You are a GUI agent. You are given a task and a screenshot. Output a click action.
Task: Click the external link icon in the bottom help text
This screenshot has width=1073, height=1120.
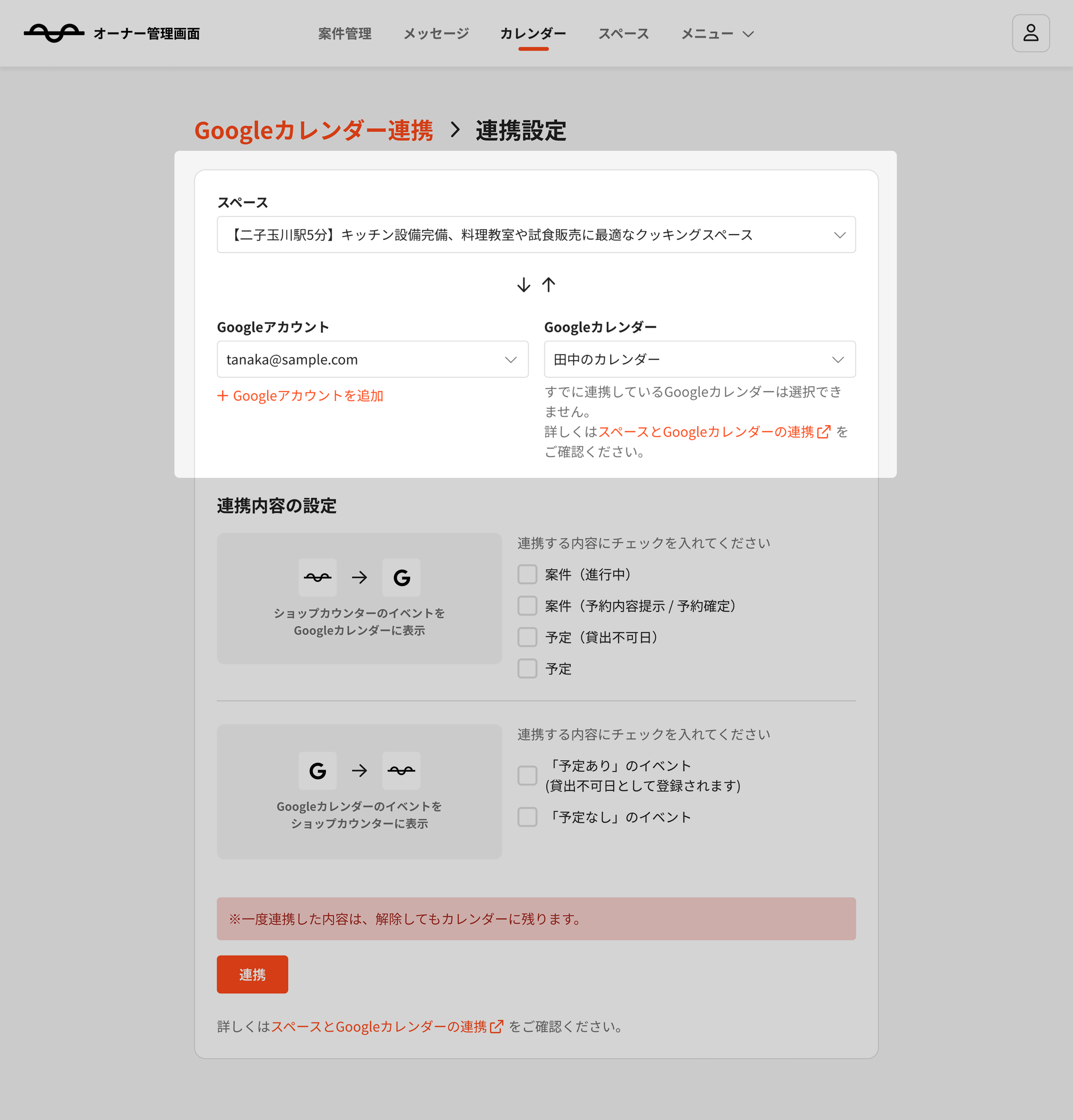tap(497, 1026)
